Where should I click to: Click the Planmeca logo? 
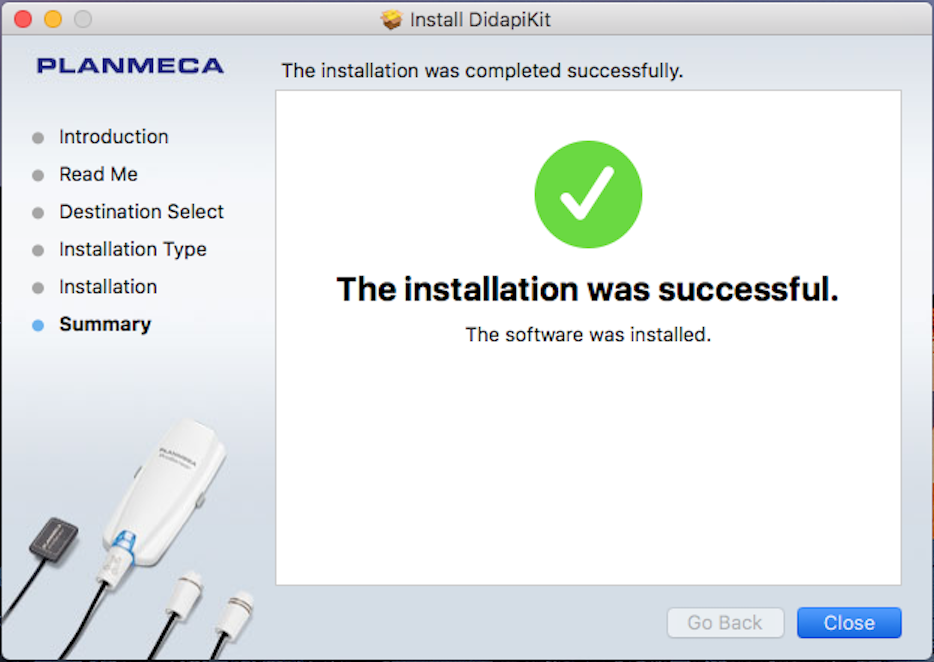coord(130,66)
